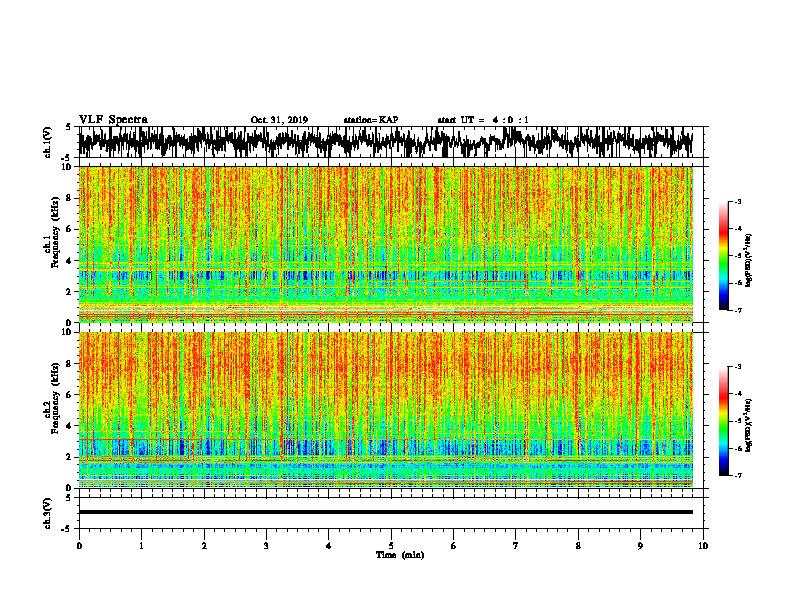Click inside the ch.1 spectrogram panel
The width and height of the screenshot is (792, 612).
[x=386, y=244]
